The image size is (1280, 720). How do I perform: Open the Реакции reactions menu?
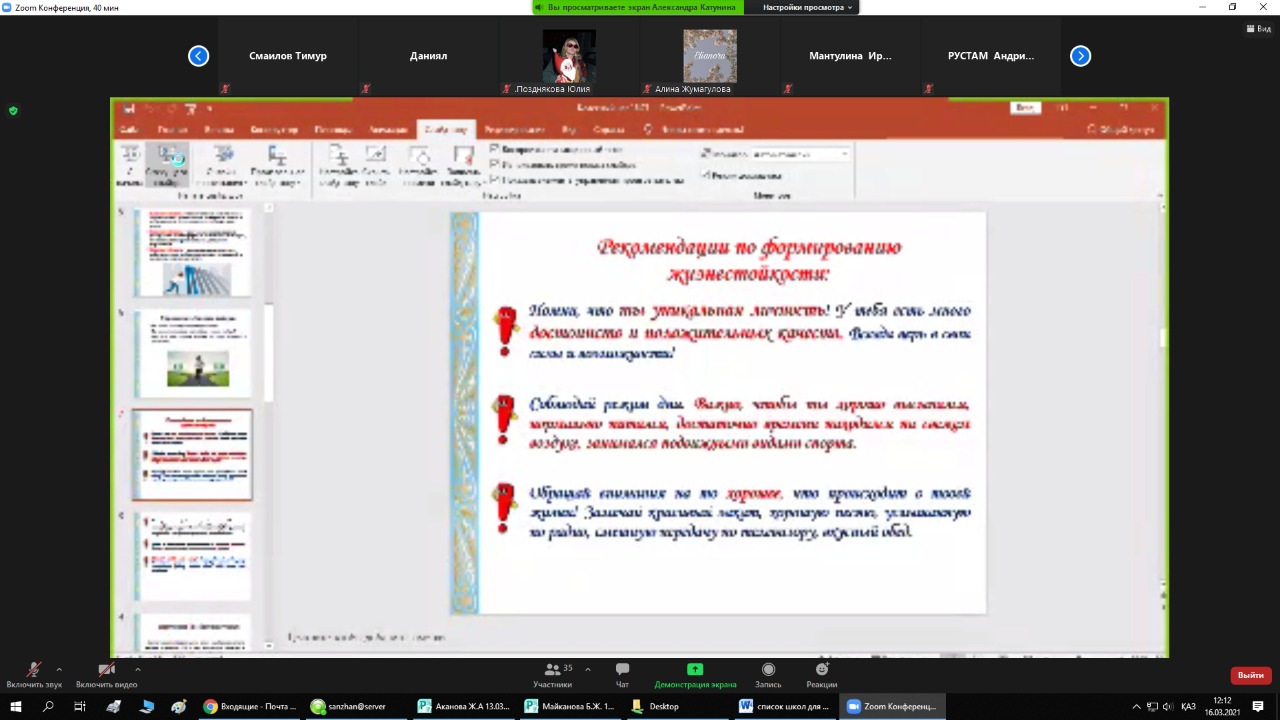click(x=822, y=675)
